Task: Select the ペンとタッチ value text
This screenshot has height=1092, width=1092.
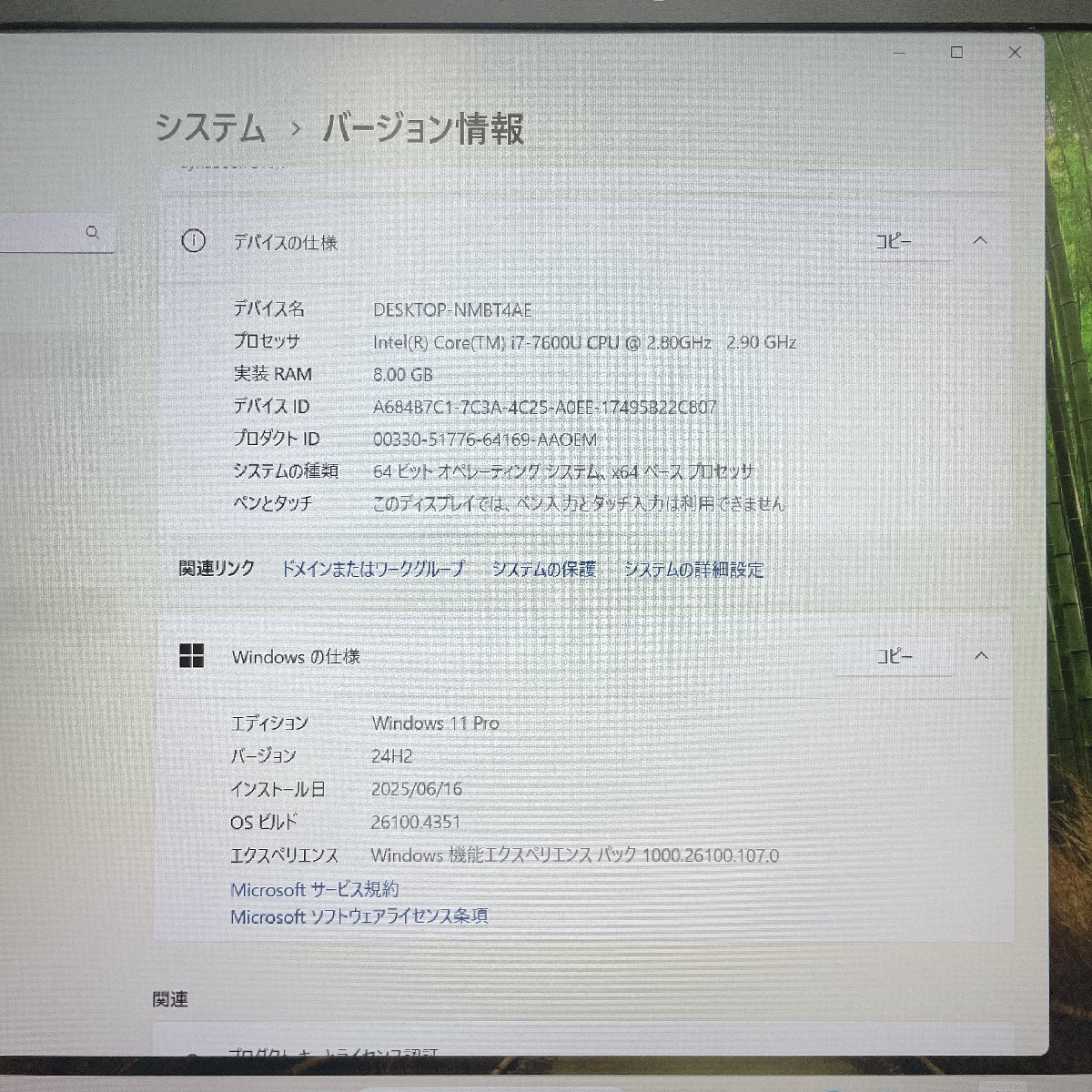Action: coord(579,503)
